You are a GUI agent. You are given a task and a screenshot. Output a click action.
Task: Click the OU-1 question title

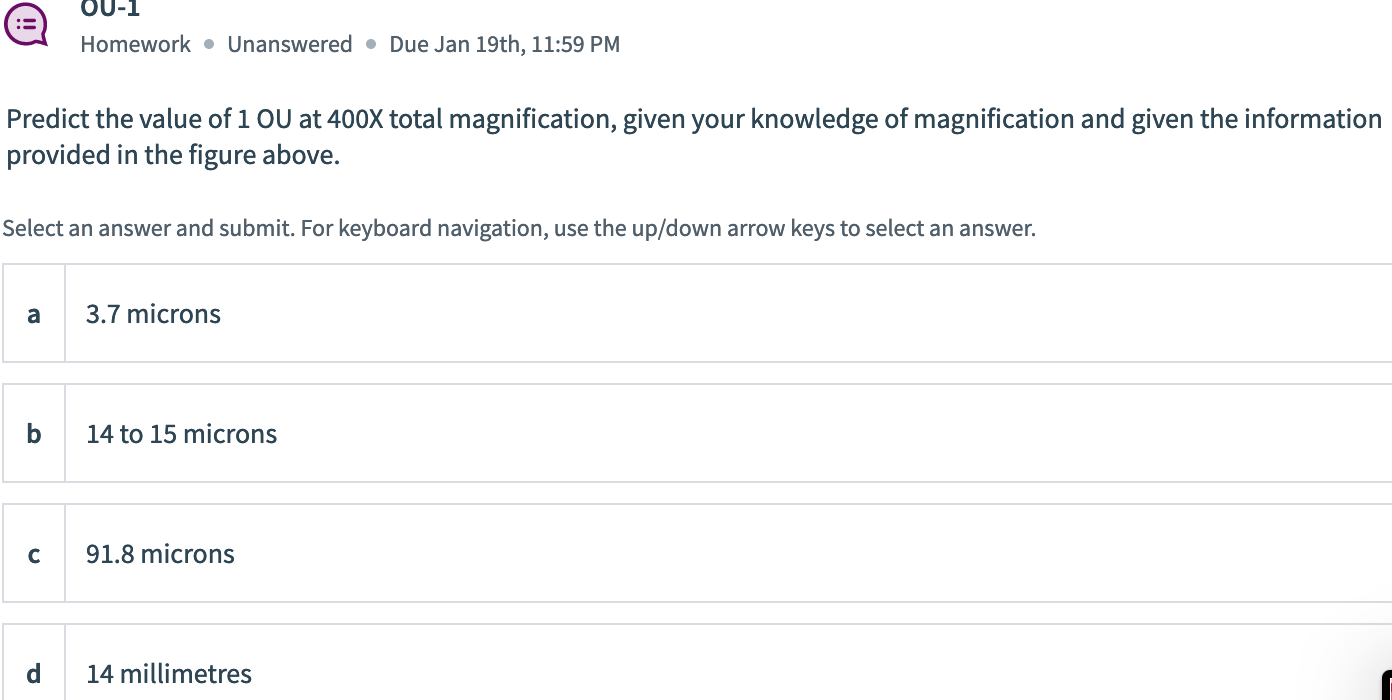coord(111,9)
